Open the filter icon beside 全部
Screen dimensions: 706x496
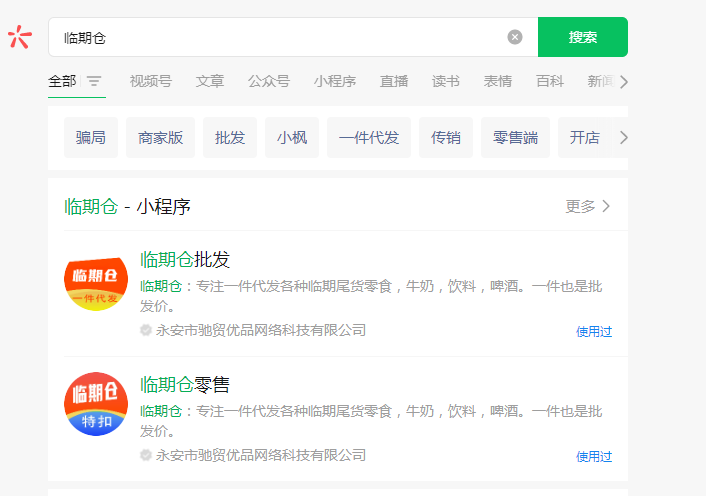[94, 81]
